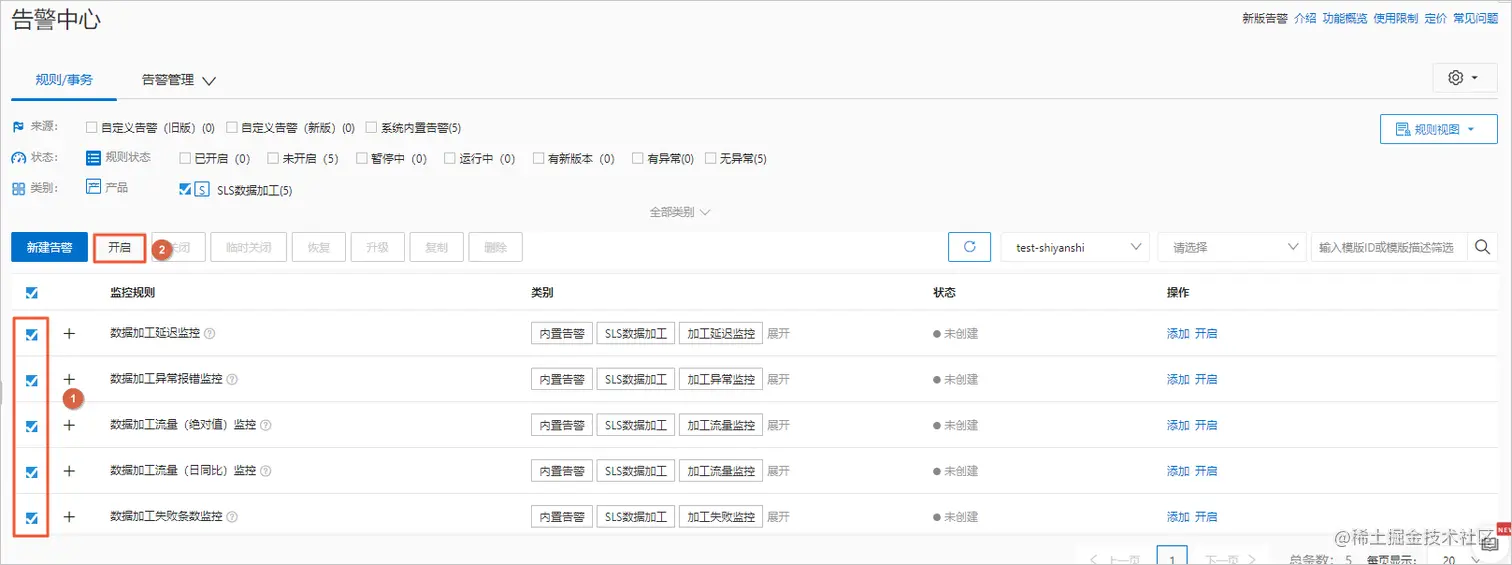
Task: Expand row 数据加工延迟监控 with plus icon
Action: coord(69,333)
